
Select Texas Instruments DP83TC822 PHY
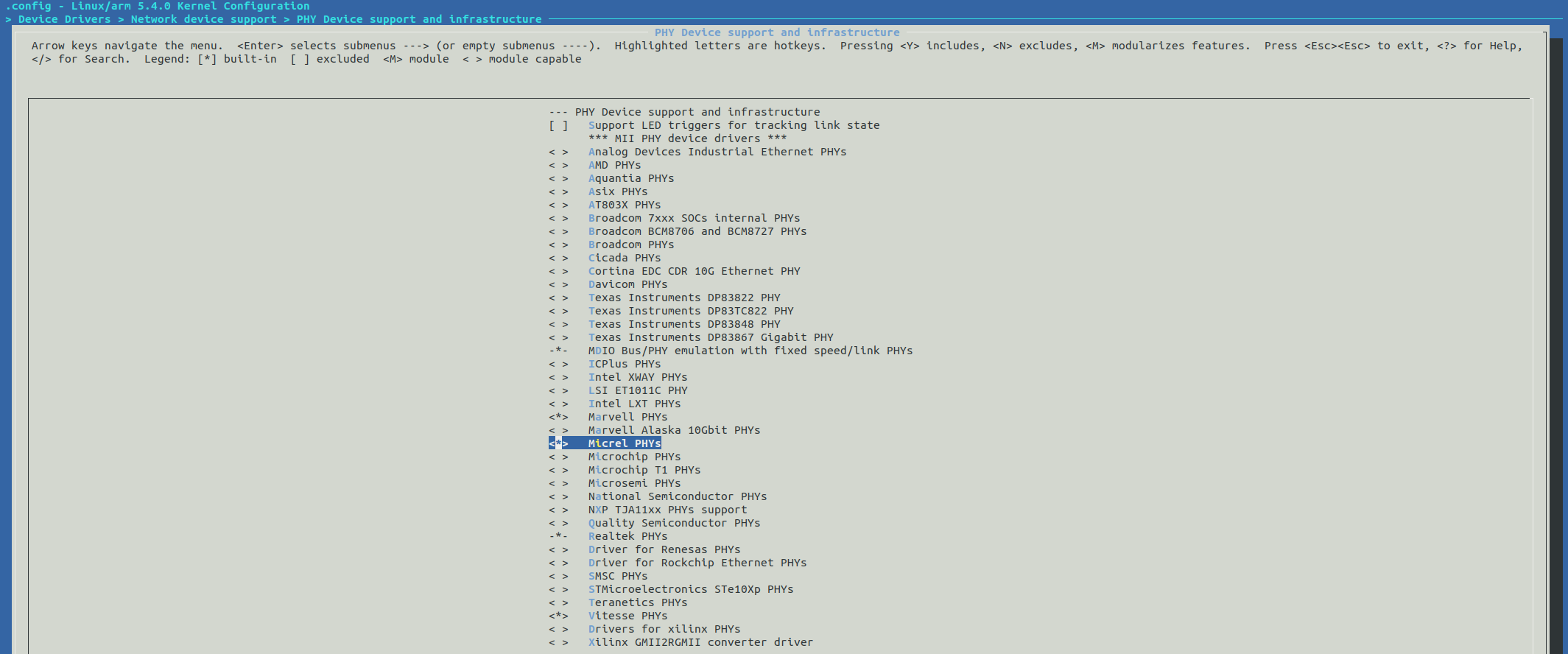(x=671, y=311)
